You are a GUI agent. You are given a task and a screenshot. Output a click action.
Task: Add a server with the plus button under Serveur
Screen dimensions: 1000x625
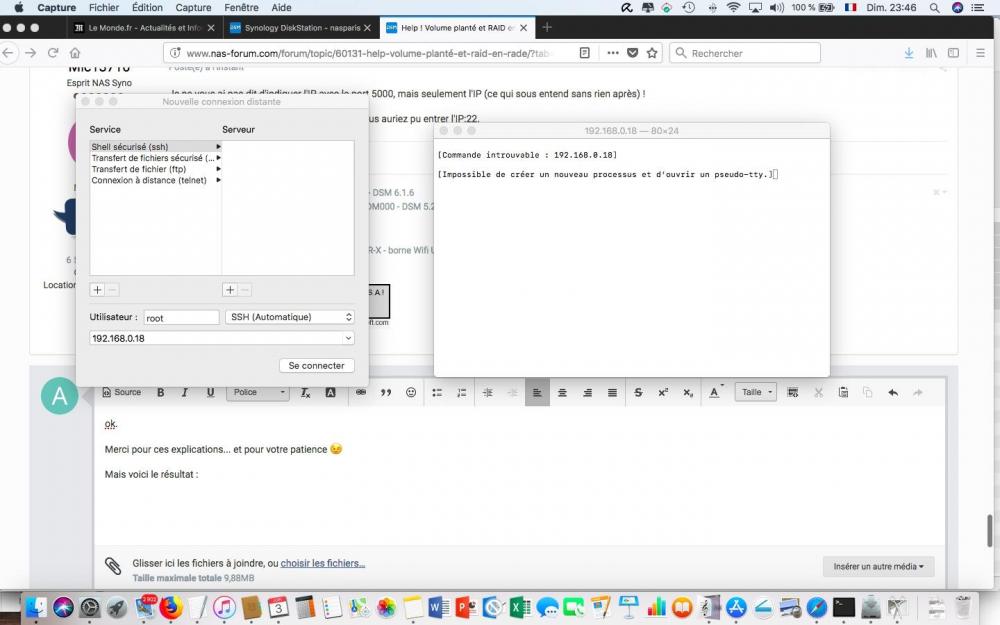tap(230, 290)
